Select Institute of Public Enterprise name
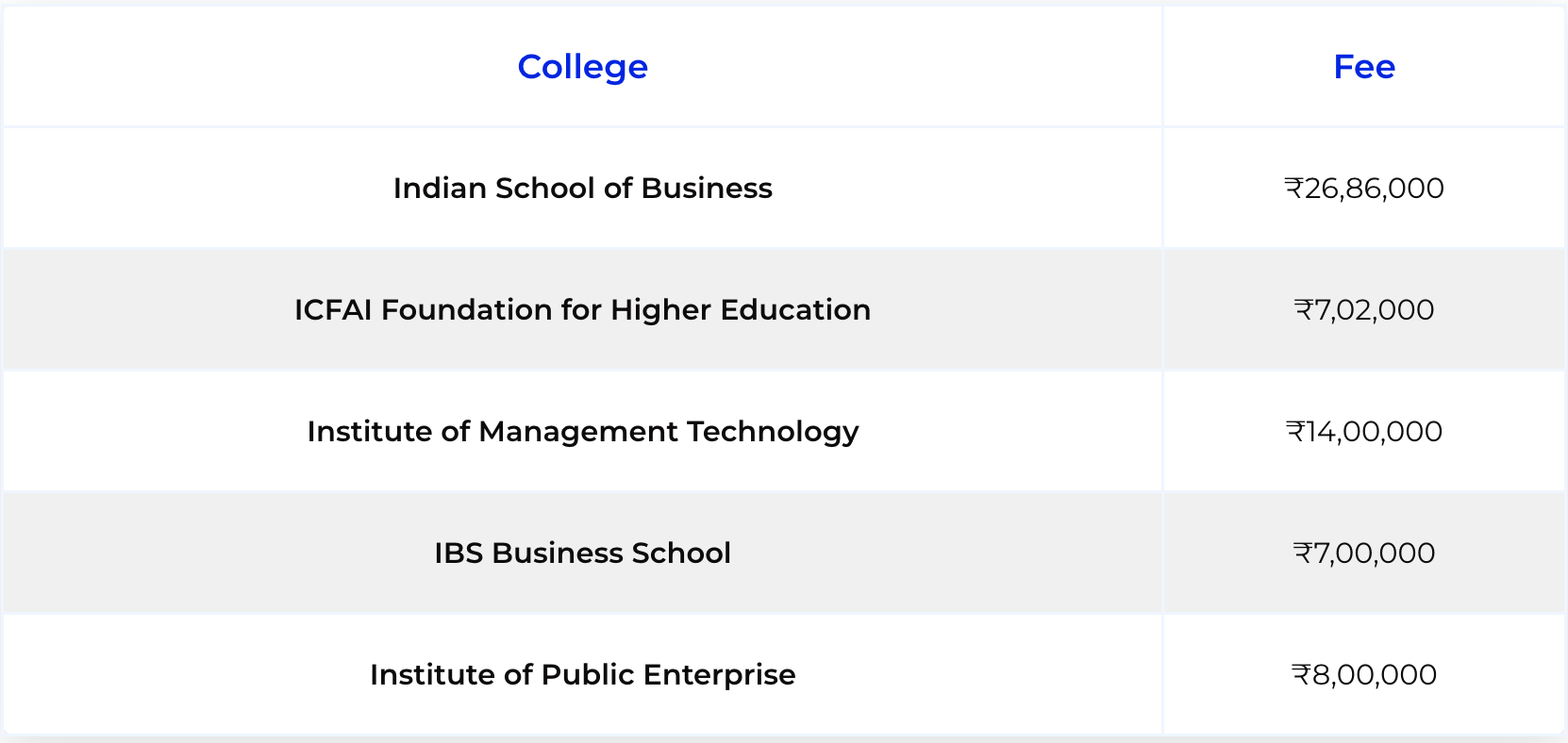Screen dimensions: 1568x743 (x=582, y=675)
